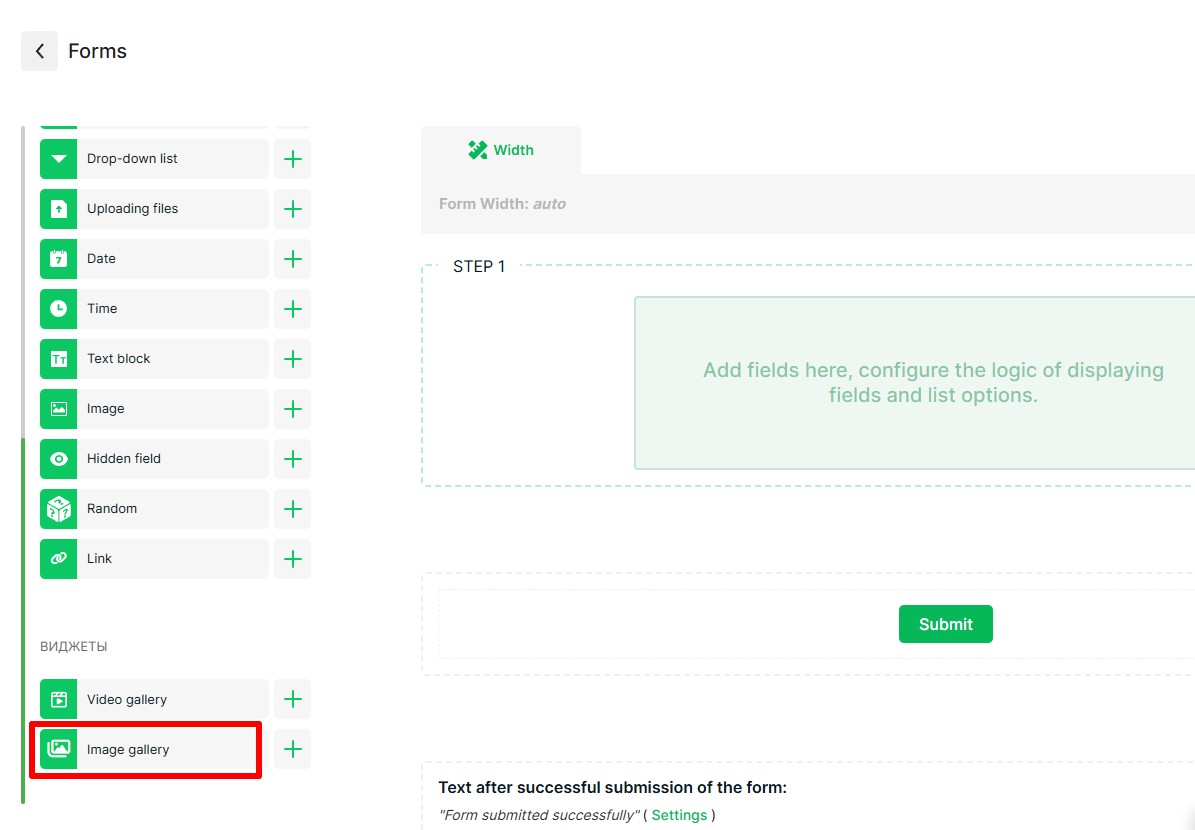
Task: Open Settings link for success text
Action: pyautogui.click(x=679, y=815)
